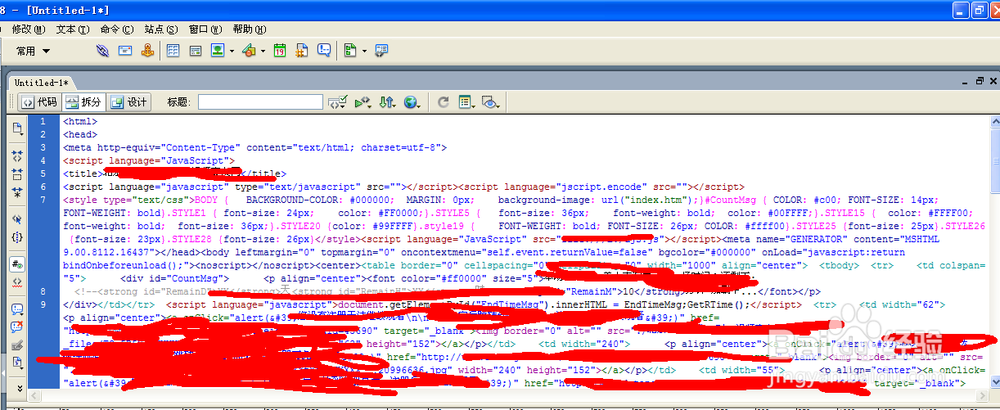
Task: Balance braces in code
Action: 17,237
